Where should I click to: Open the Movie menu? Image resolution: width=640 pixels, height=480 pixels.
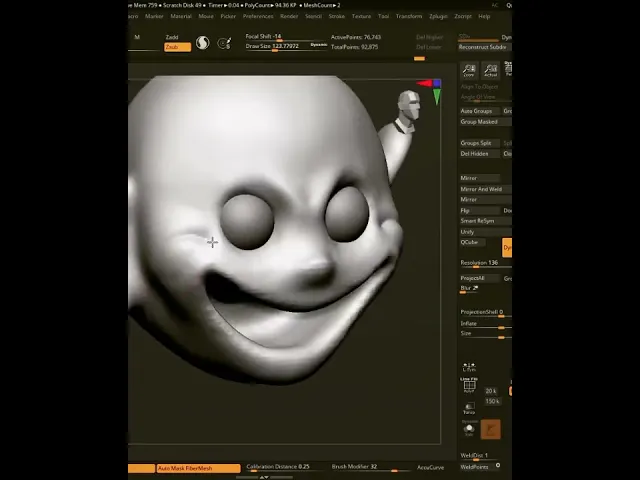(x=206, y=16)
